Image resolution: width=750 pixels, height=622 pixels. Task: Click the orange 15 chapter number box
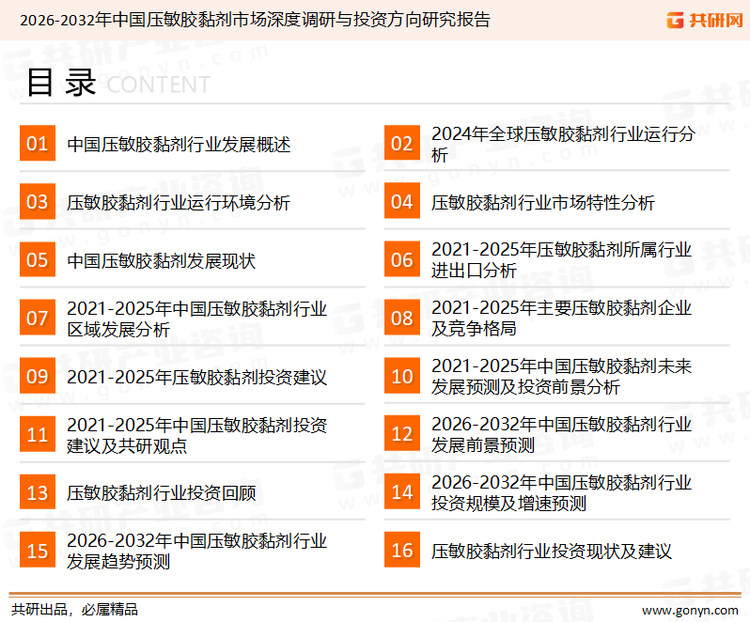(37, 550)
